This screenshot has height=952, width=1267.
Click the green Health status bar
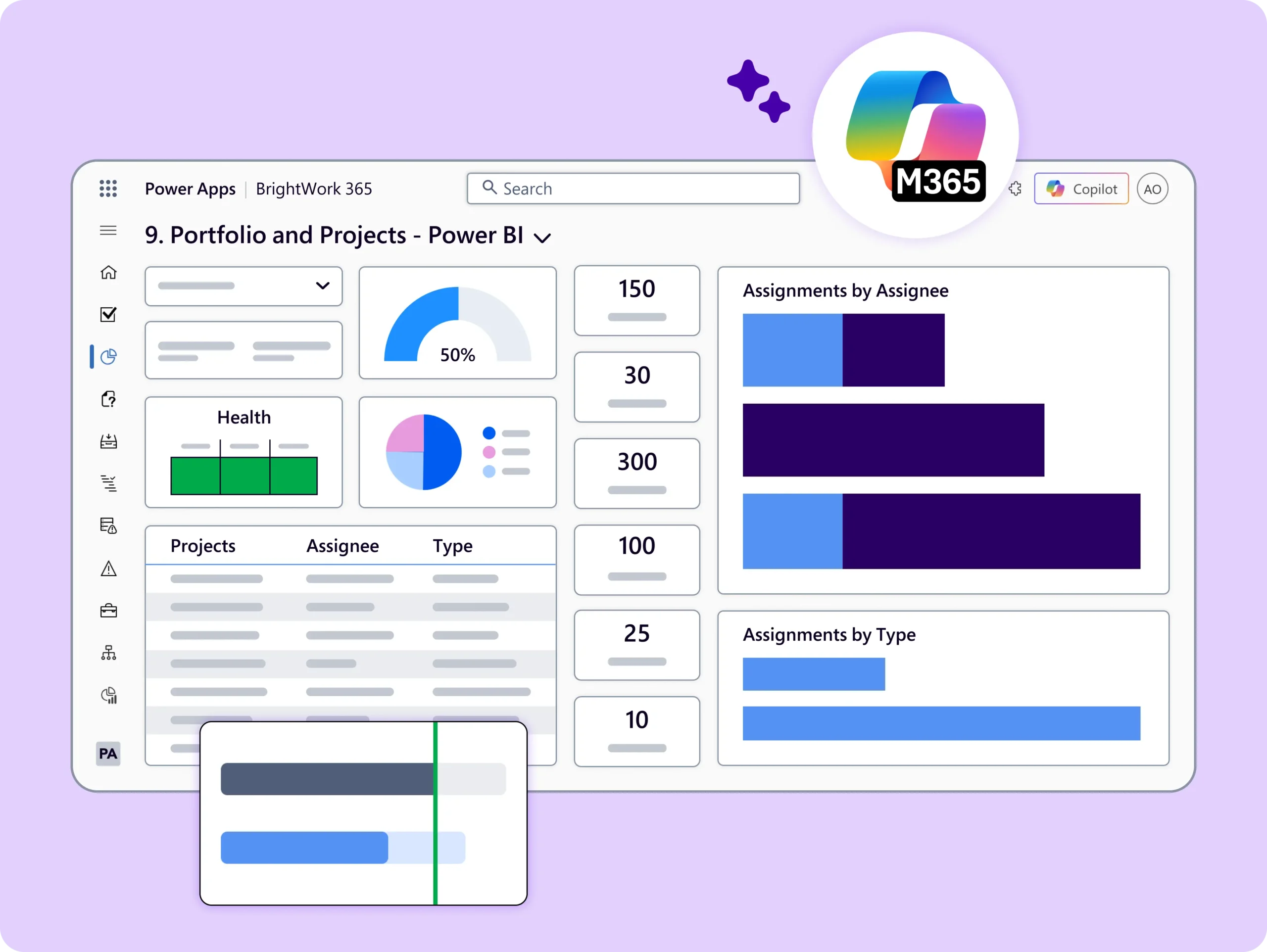(x=244, y=476)
